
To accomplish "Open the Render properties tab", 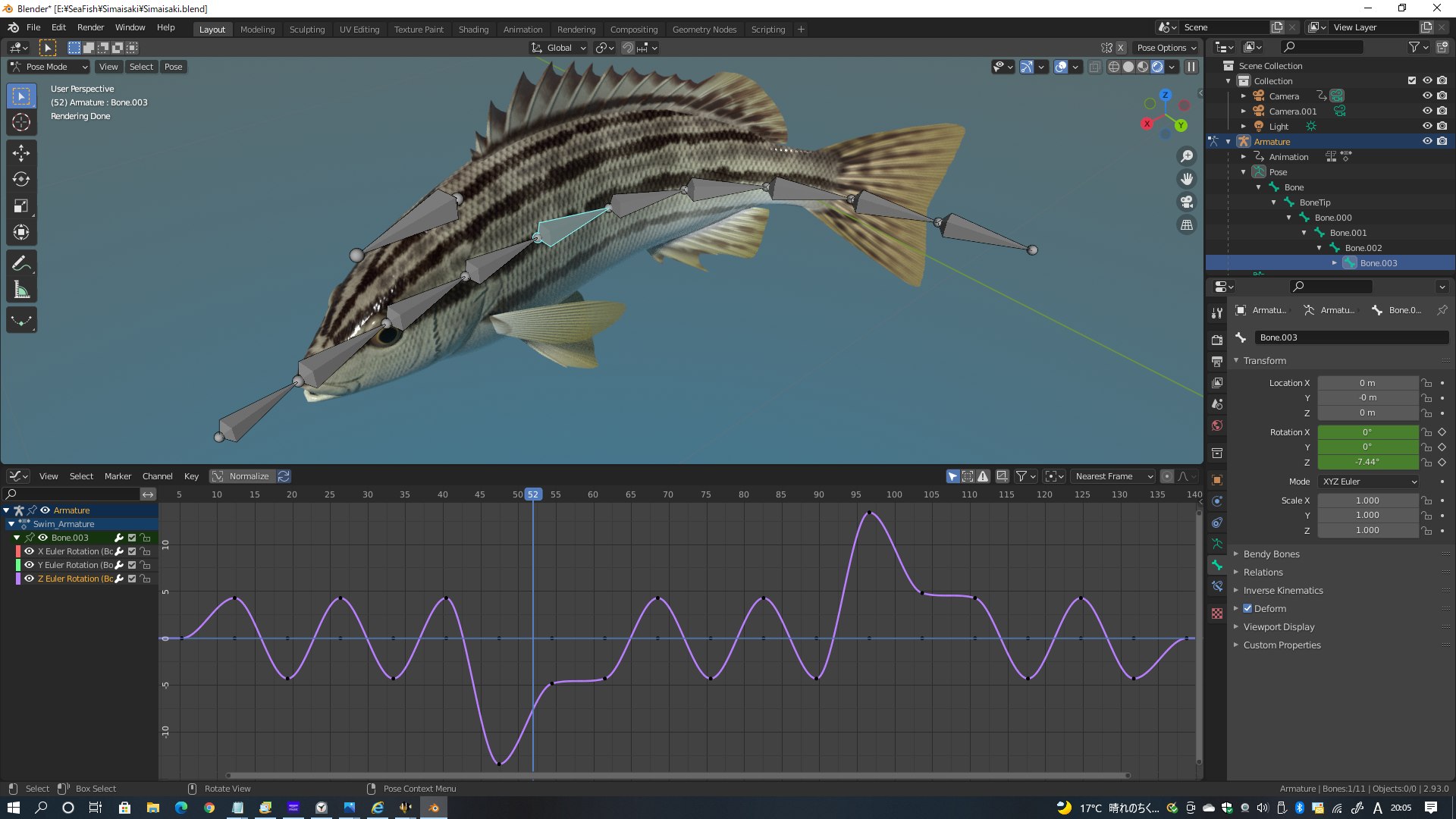I will tap(1217, 340).
